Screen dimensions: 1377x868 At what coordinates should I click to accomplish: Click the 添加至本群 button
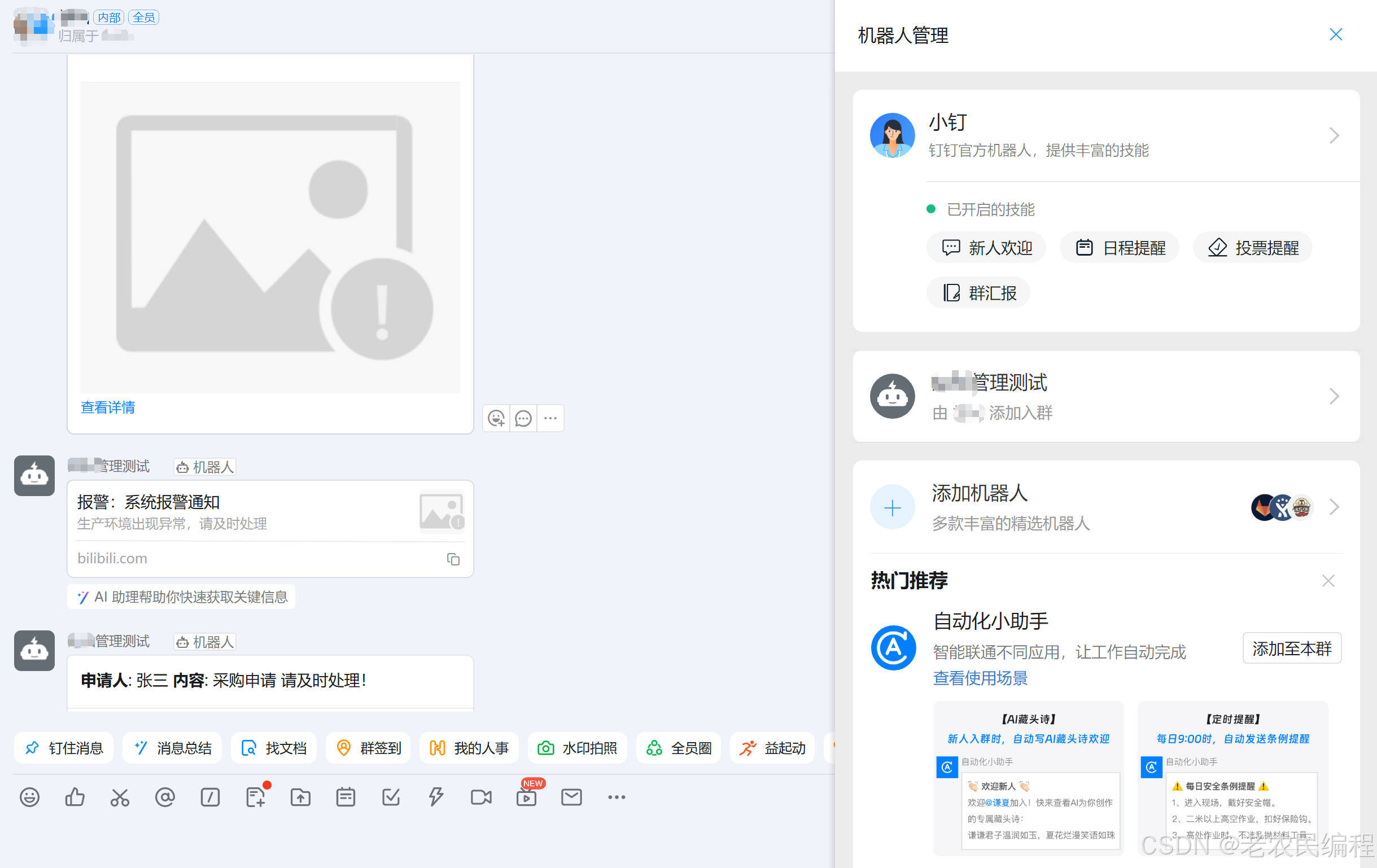coord(1291,648)
